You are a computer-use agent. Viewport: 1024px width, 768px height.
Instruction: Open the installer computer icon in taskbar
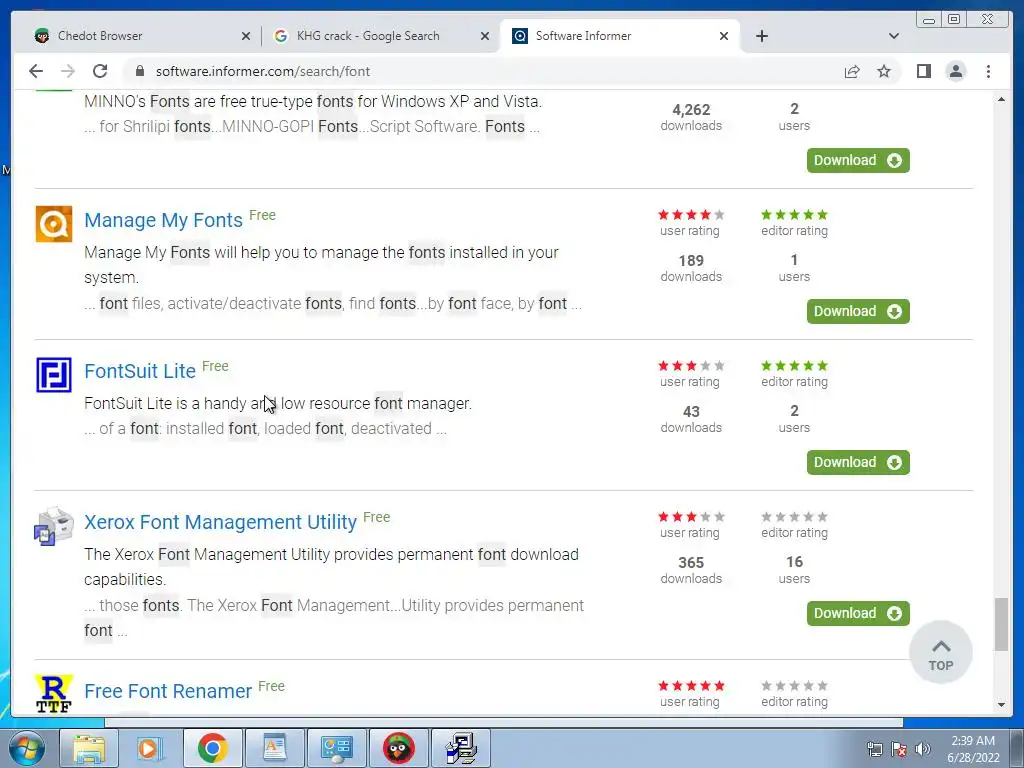point(460,748)
